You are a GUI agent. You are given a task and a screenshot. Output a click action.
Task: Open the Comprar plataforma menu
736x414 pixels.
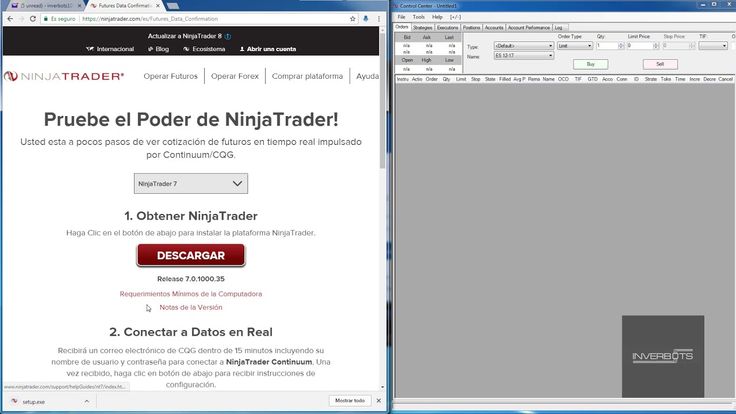307,76
